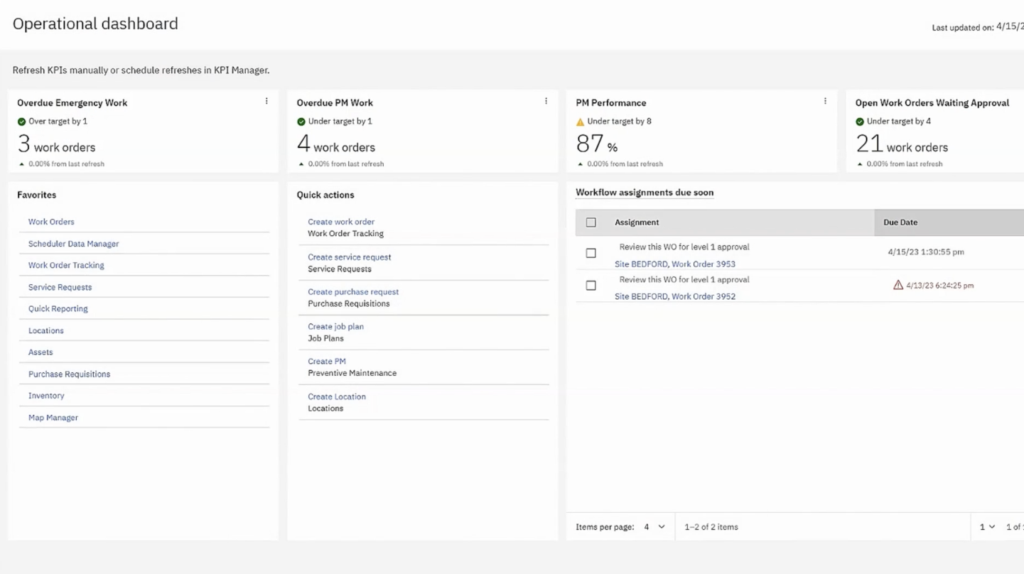Open Inventory favorite

coord(46,396)
